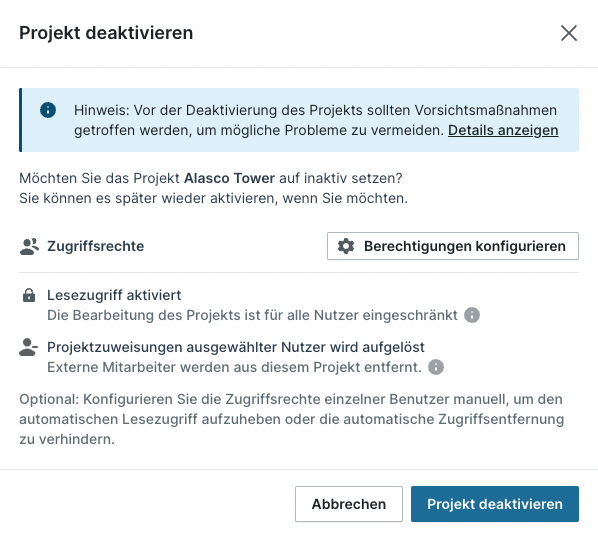Click the Zugriffsrechte section label
Screen dimensions: 598x537
[x=96, y=246]
